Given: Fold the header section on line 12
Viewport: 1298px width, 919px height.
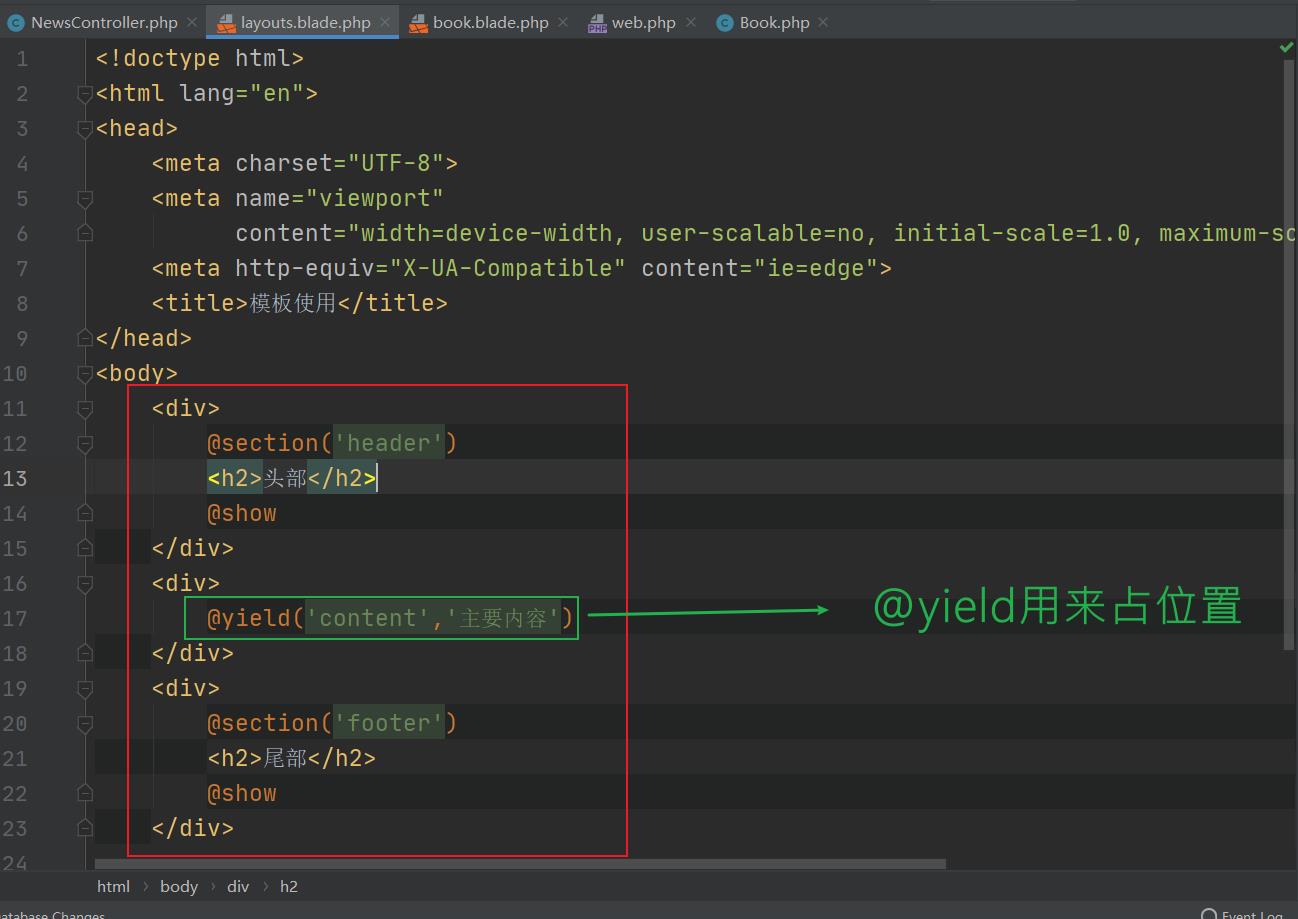Looking at the screenshot, I should pos(85,444).
